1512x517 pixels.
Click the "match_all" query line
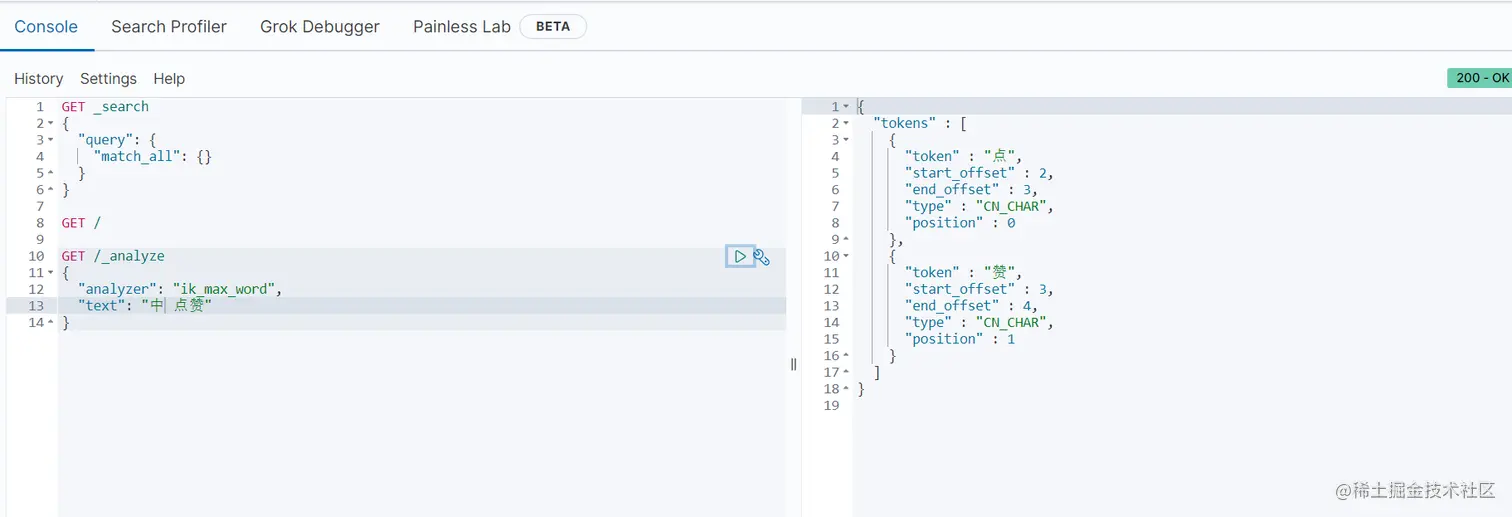click(153, 157)
